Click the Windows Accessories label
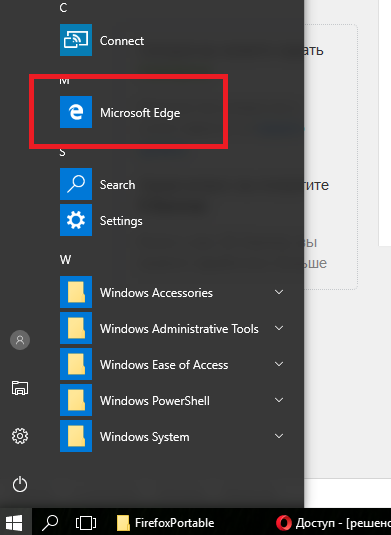Viewport: 391px width, 535px height. 156,293
